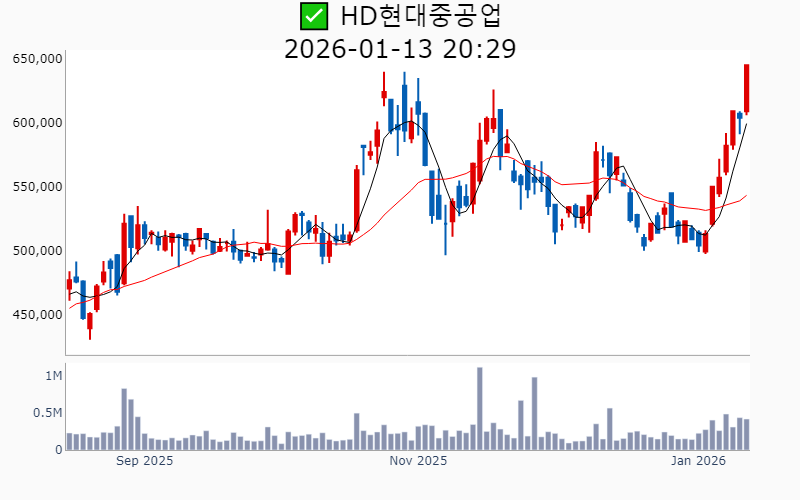Click the 450,000 price axis label
This screenshot has width=800, height=500.
click(38, 315)
